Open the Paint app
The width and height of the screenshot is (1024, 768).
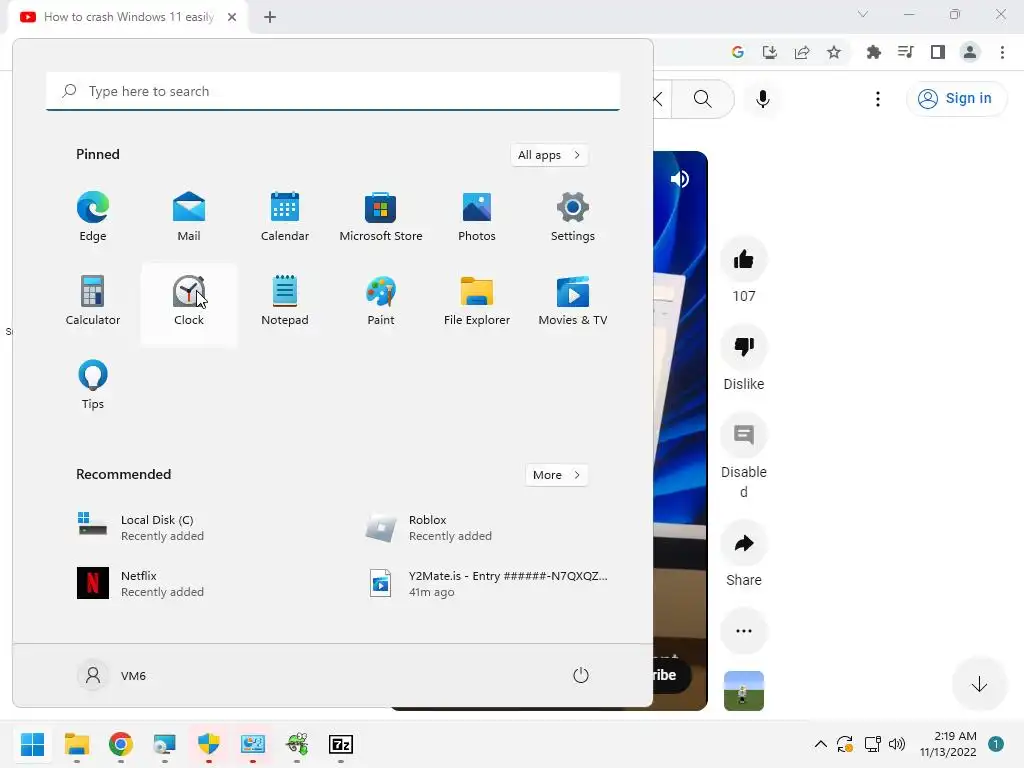tap(381, 301)
